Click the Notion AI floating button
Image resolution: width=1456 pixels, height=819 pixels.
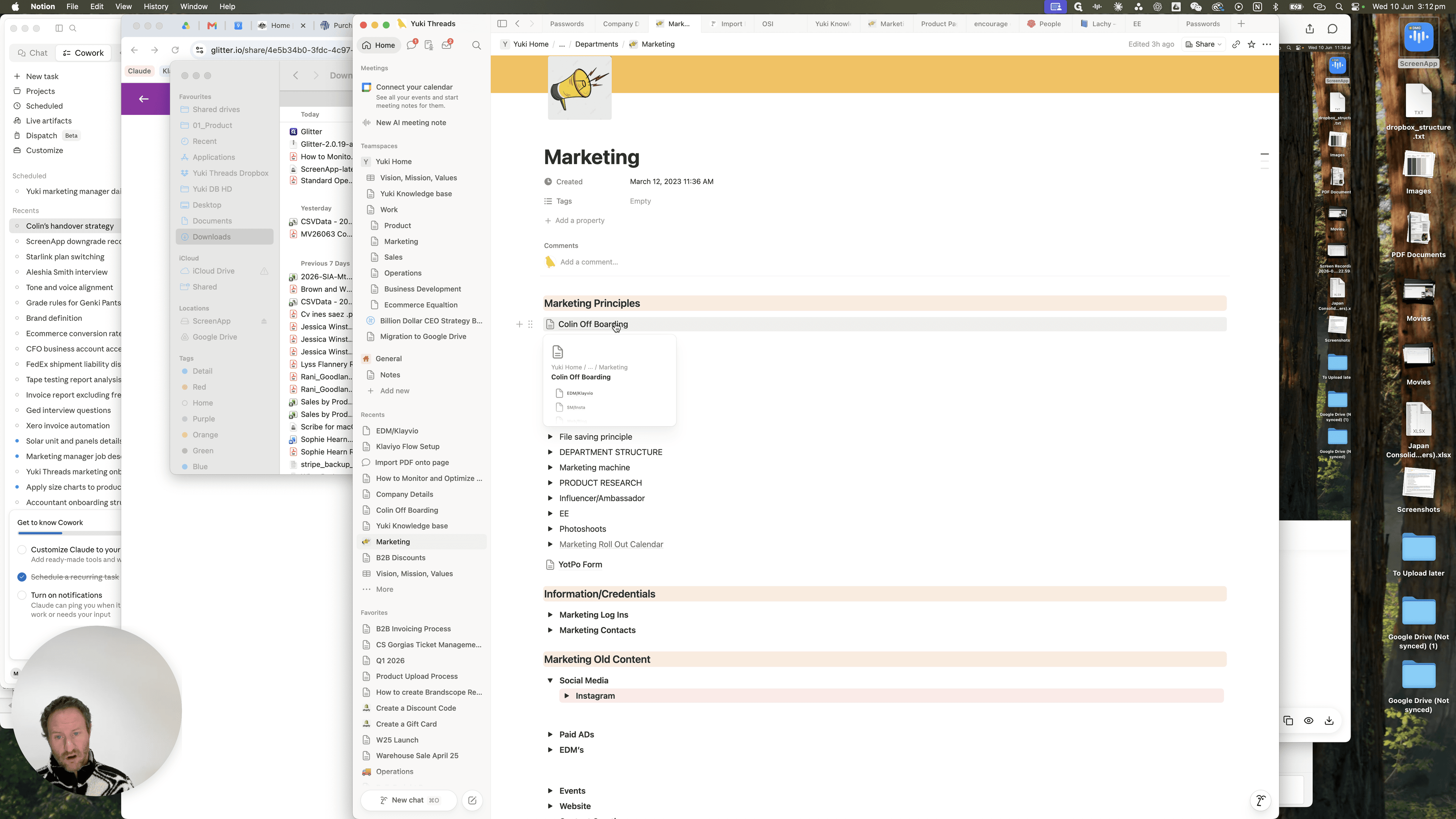coord(1260,800)
